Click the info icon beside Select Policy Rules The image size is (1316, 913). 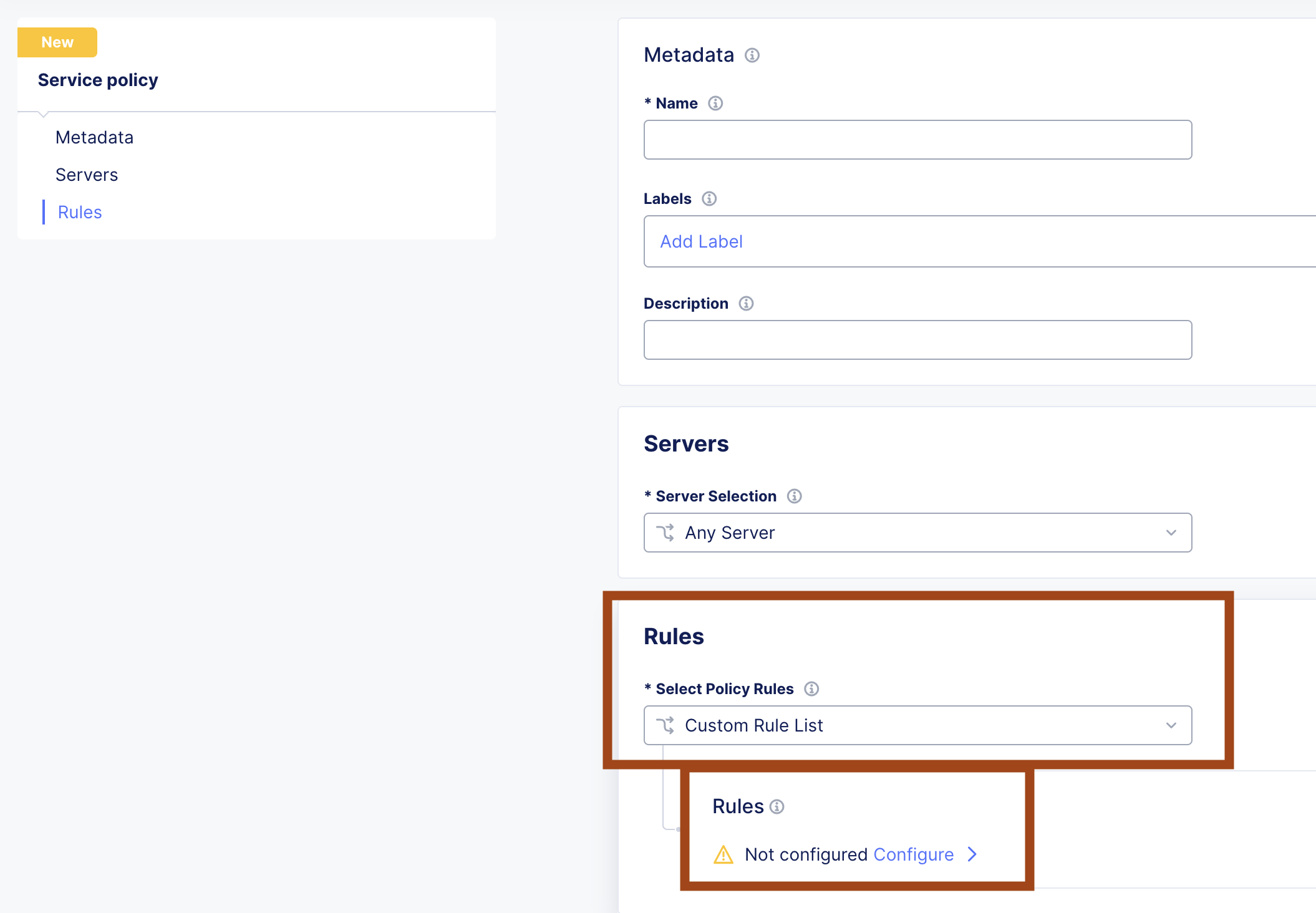pos(811,689)
